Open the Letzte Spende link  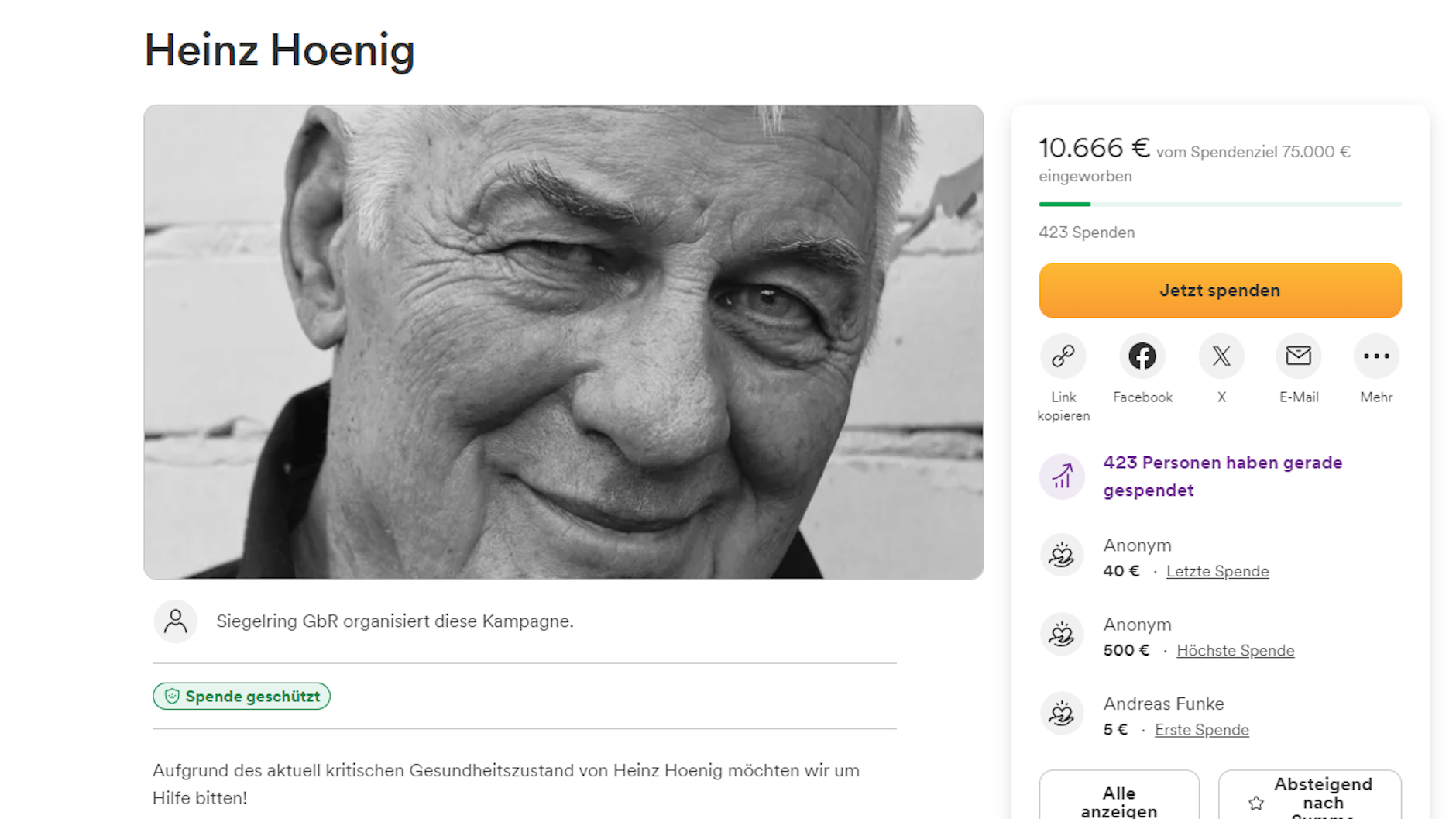coord(1217,572)
